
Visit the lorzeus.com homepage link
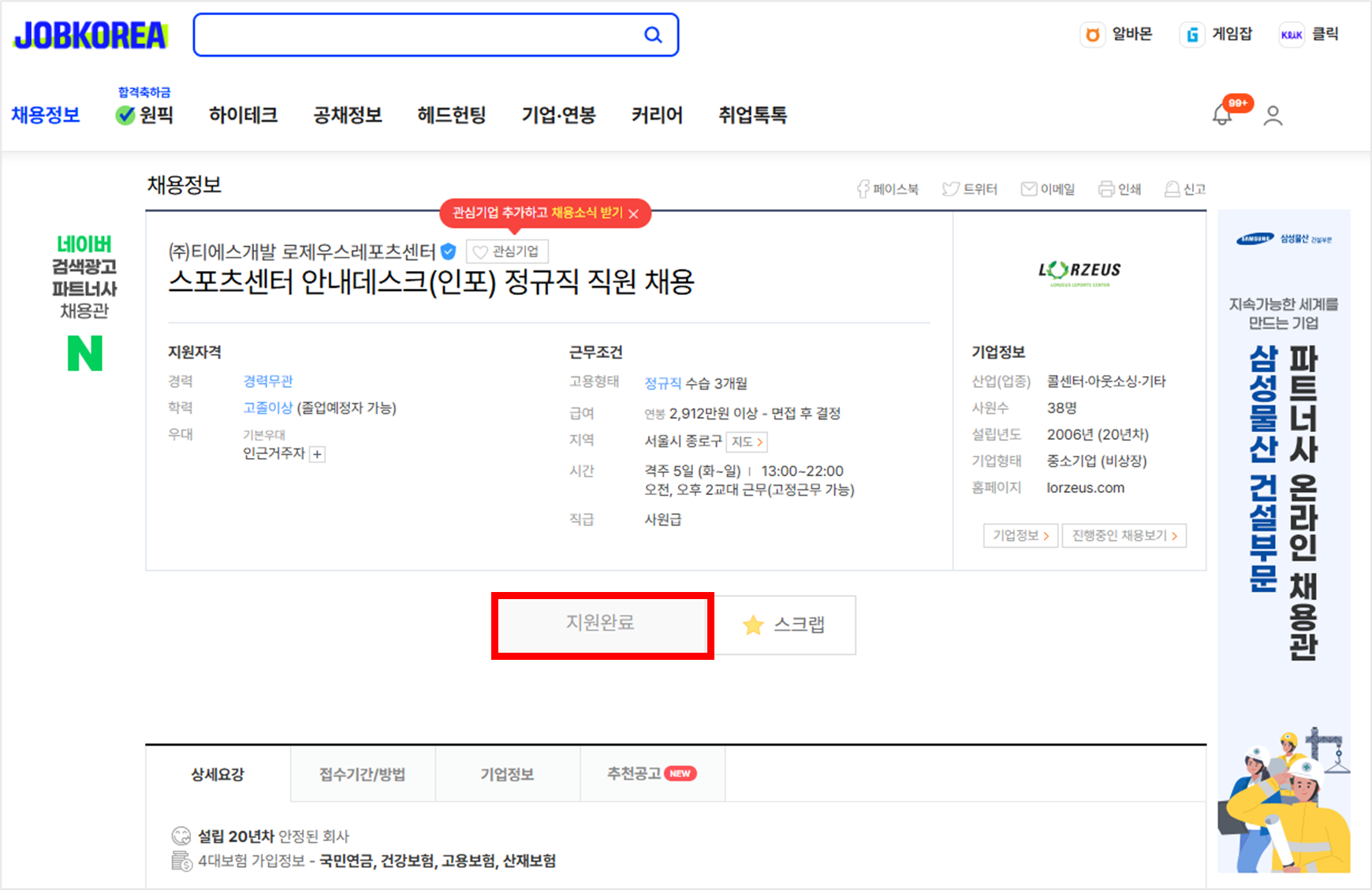(x=1086, y=487)
